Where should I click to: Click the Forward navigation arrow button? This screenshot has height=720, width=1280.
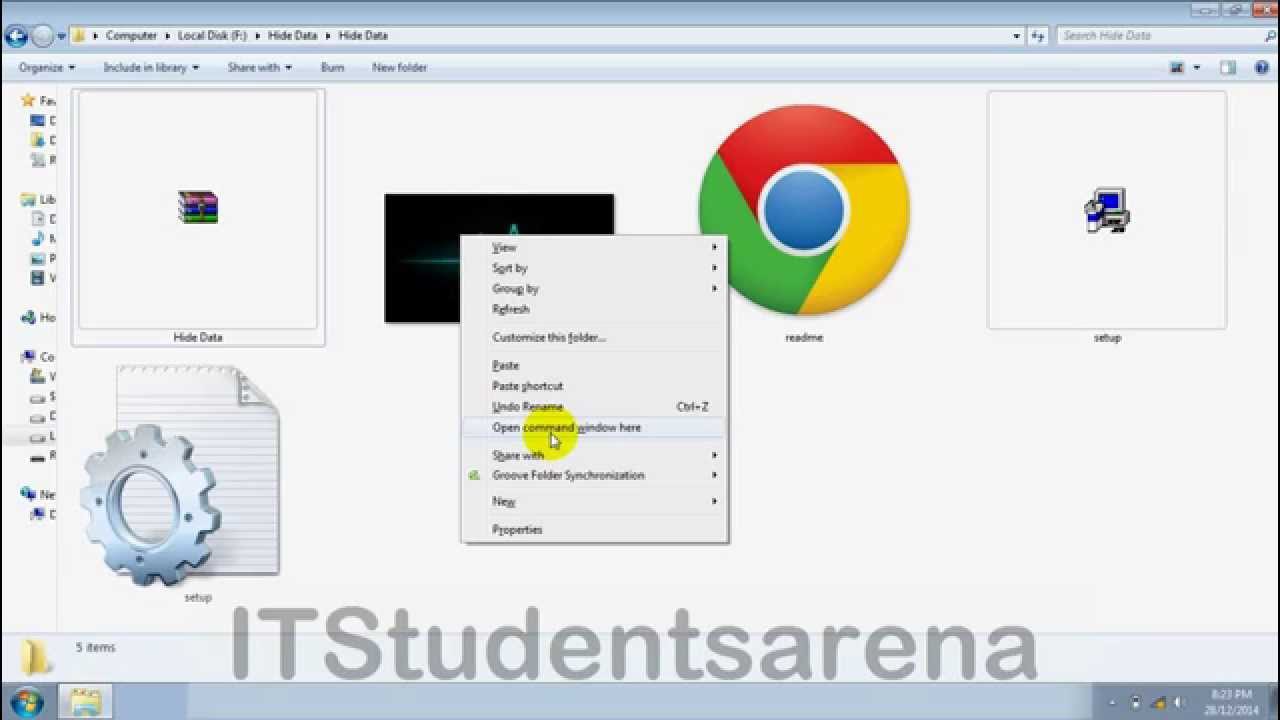coord(43,36)
